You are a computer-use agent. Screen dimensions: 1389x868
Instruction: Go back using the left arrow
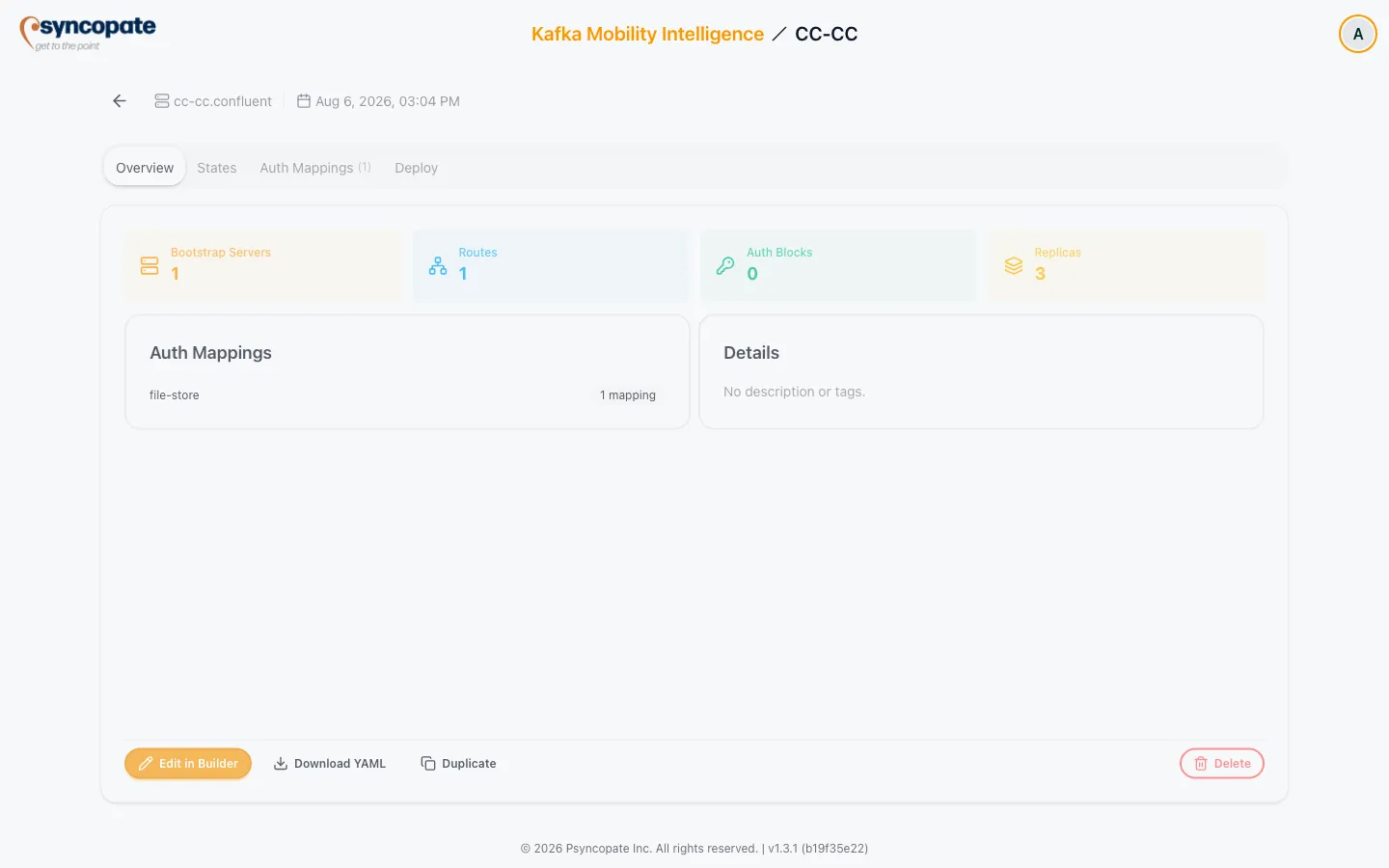tap(120, 101)
